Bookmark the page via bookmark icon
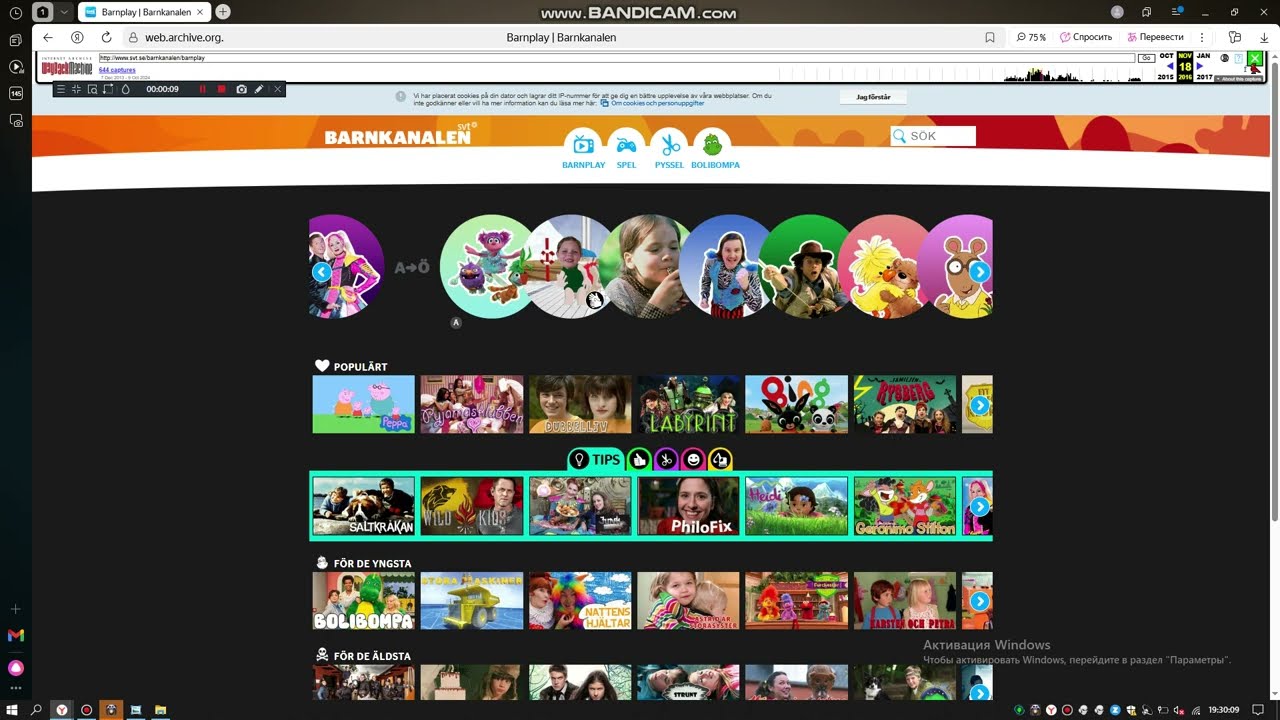Image resolution: width=1280 pixels, height=720 pixels. tap(990, 37)
